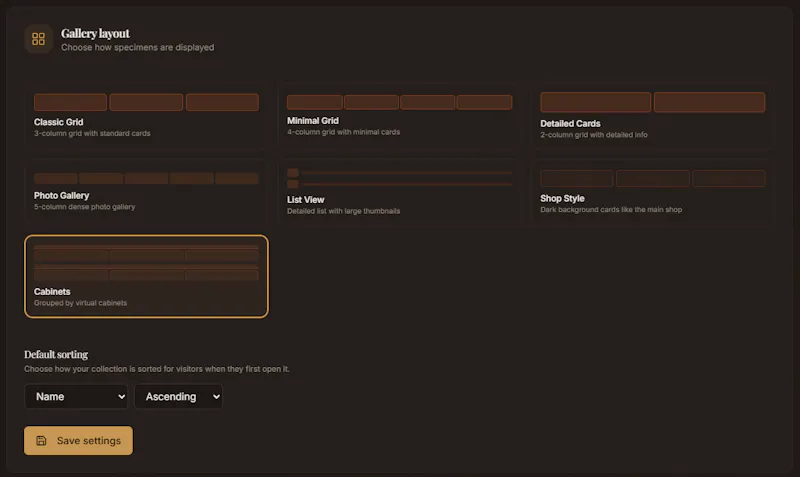Click the Default sorting heading
Screen dimensions: 800x477
(56, 354)
